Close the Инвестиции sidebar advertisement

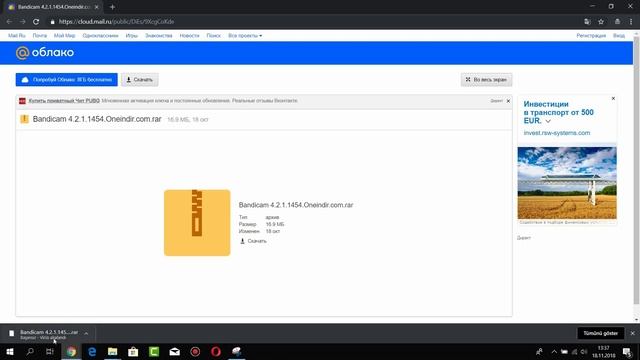[613, 98]
